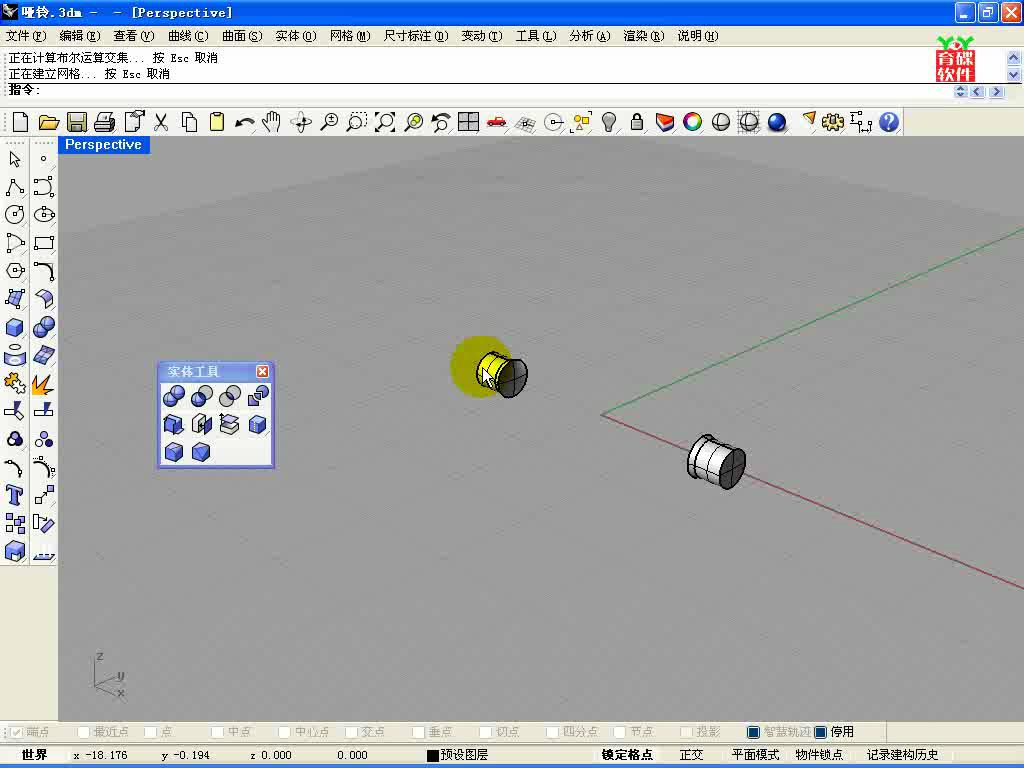Create a new file from the toolbar
Screen dimensions: 1024x768
click(20, 122)
